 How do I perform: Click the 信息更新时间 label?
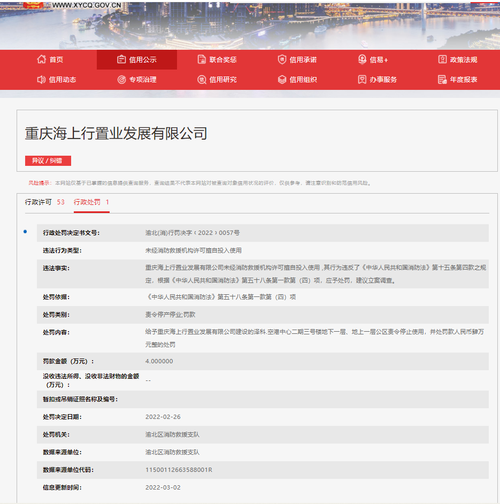[x=62, y=487]
